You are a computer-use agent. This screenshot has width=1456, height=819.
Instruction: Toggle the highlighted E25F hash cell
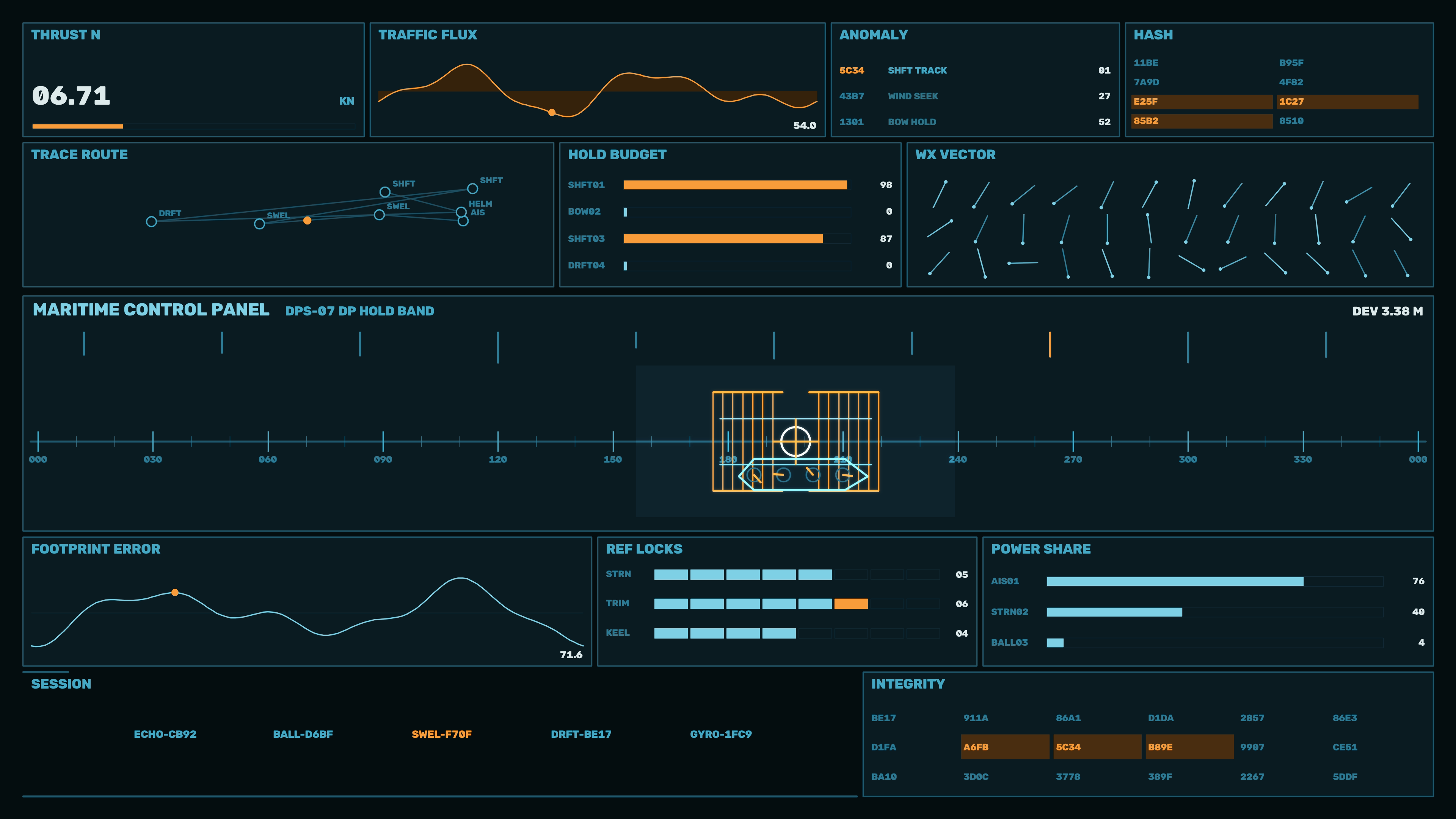pyautogui.click(x=1202, y=102)
